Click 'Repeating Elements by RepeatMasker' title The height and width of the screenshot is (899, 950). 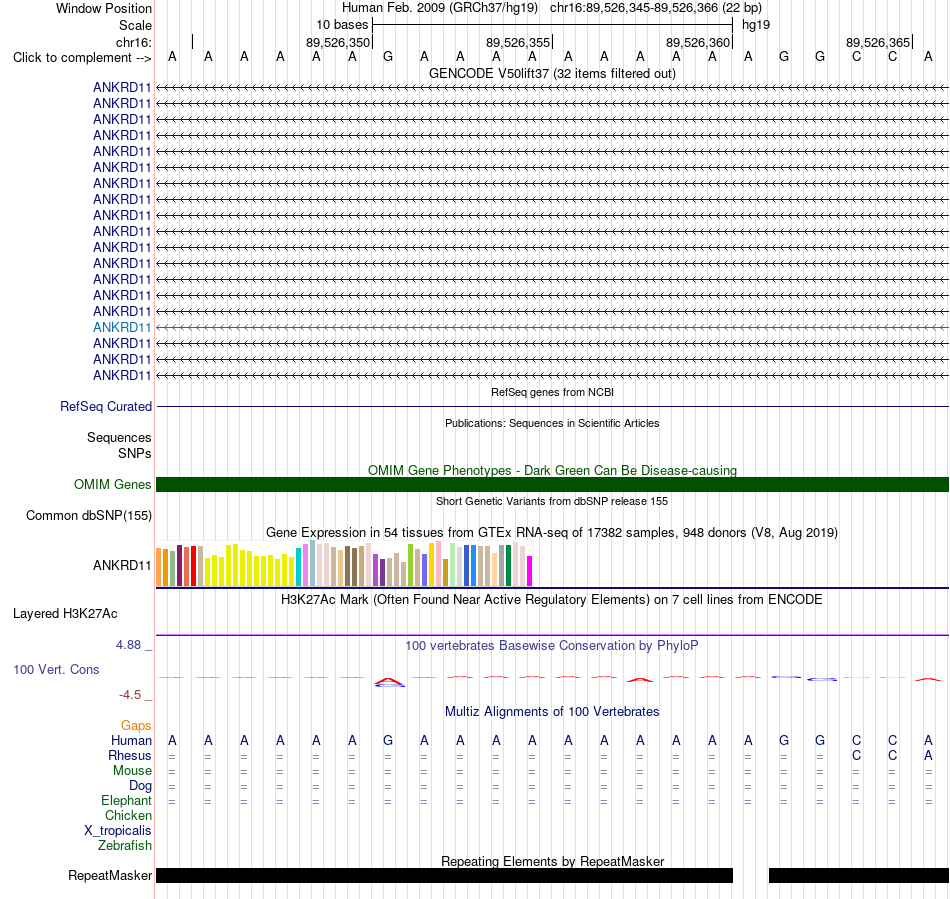coord(552,861)
